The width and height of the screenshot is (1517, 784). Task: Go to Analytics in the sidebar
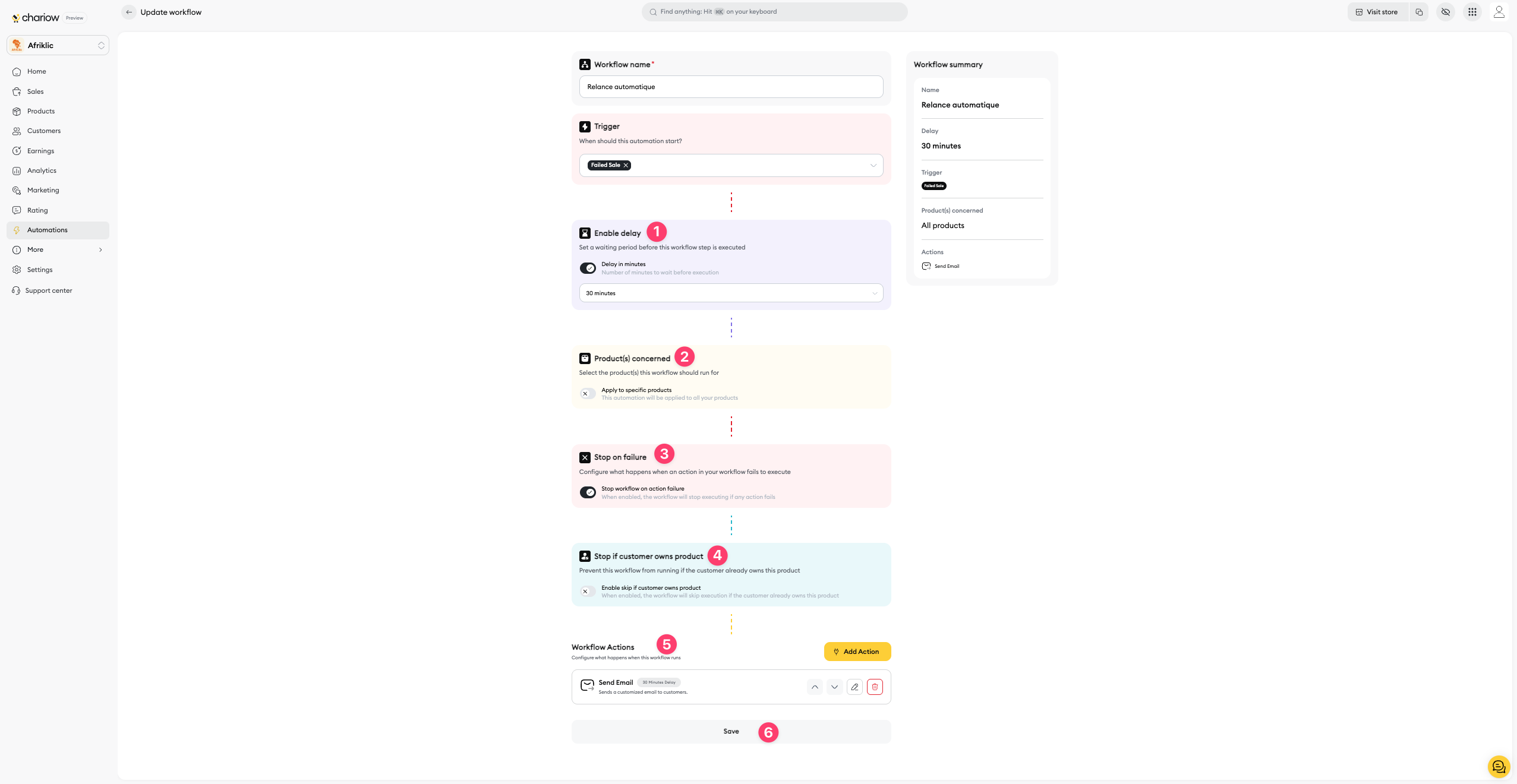[x=42, y=170]
